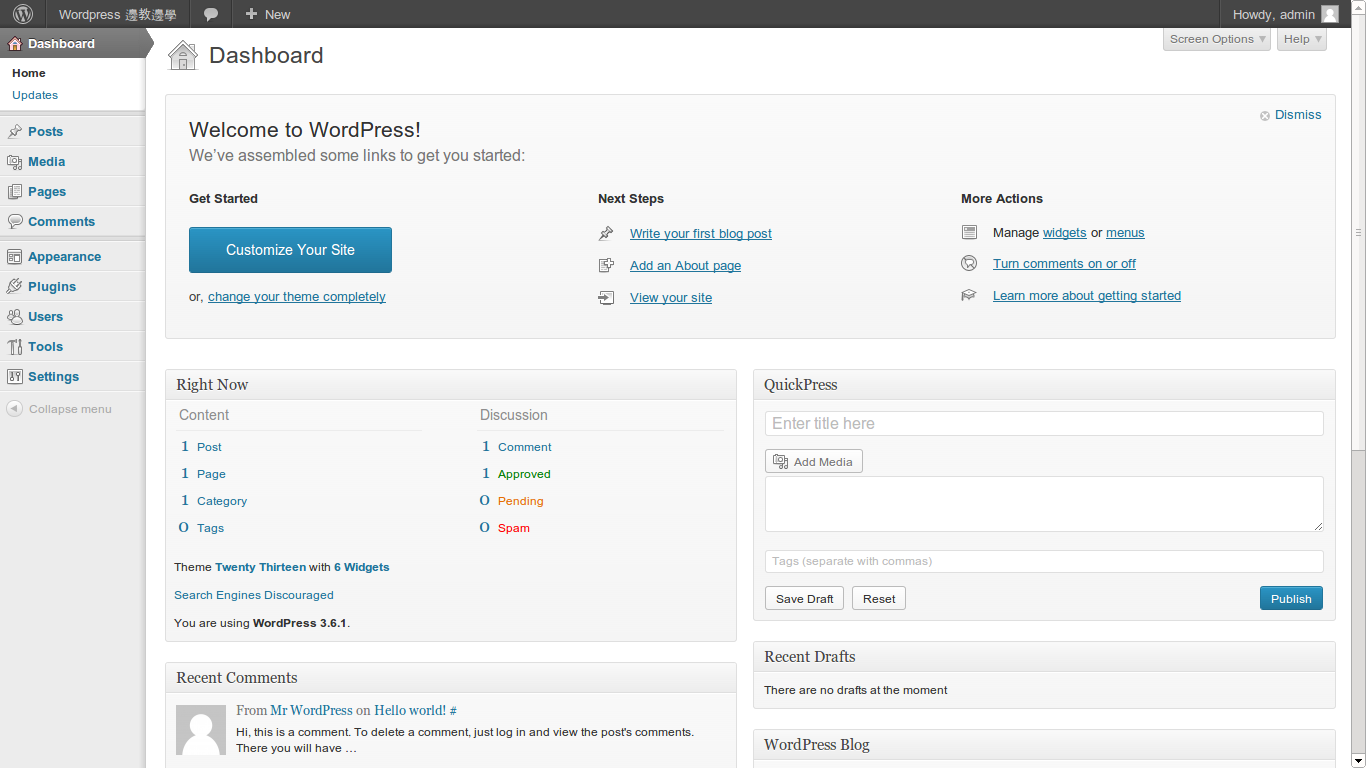
Task: Click the Pages icon in sidebar
Action: pos(15,191)
